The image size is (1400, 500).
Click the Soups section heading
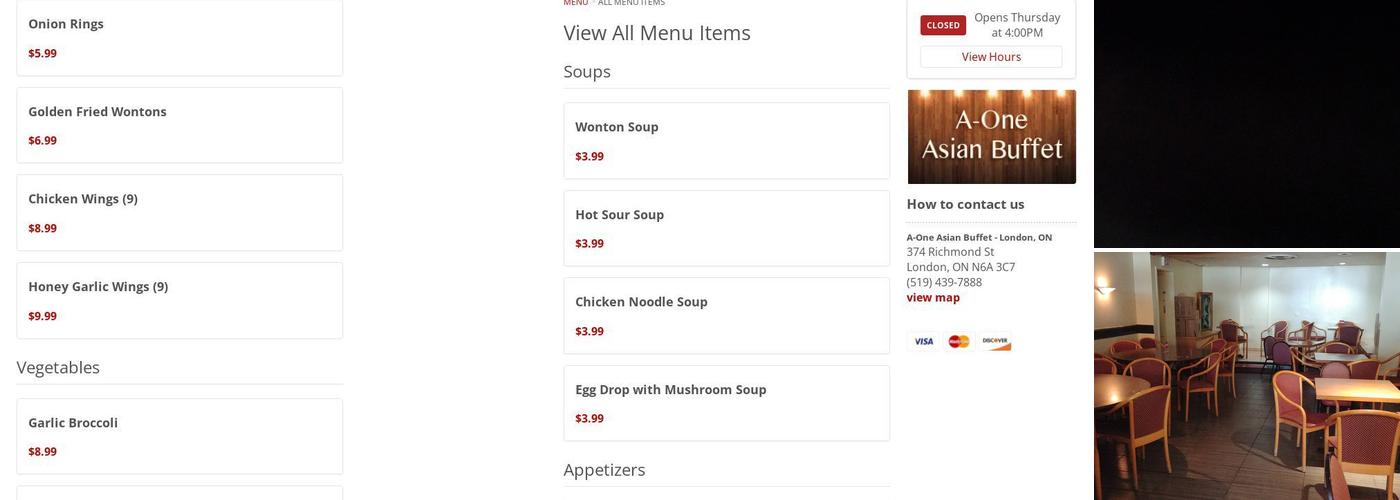[x=587, y=71]
